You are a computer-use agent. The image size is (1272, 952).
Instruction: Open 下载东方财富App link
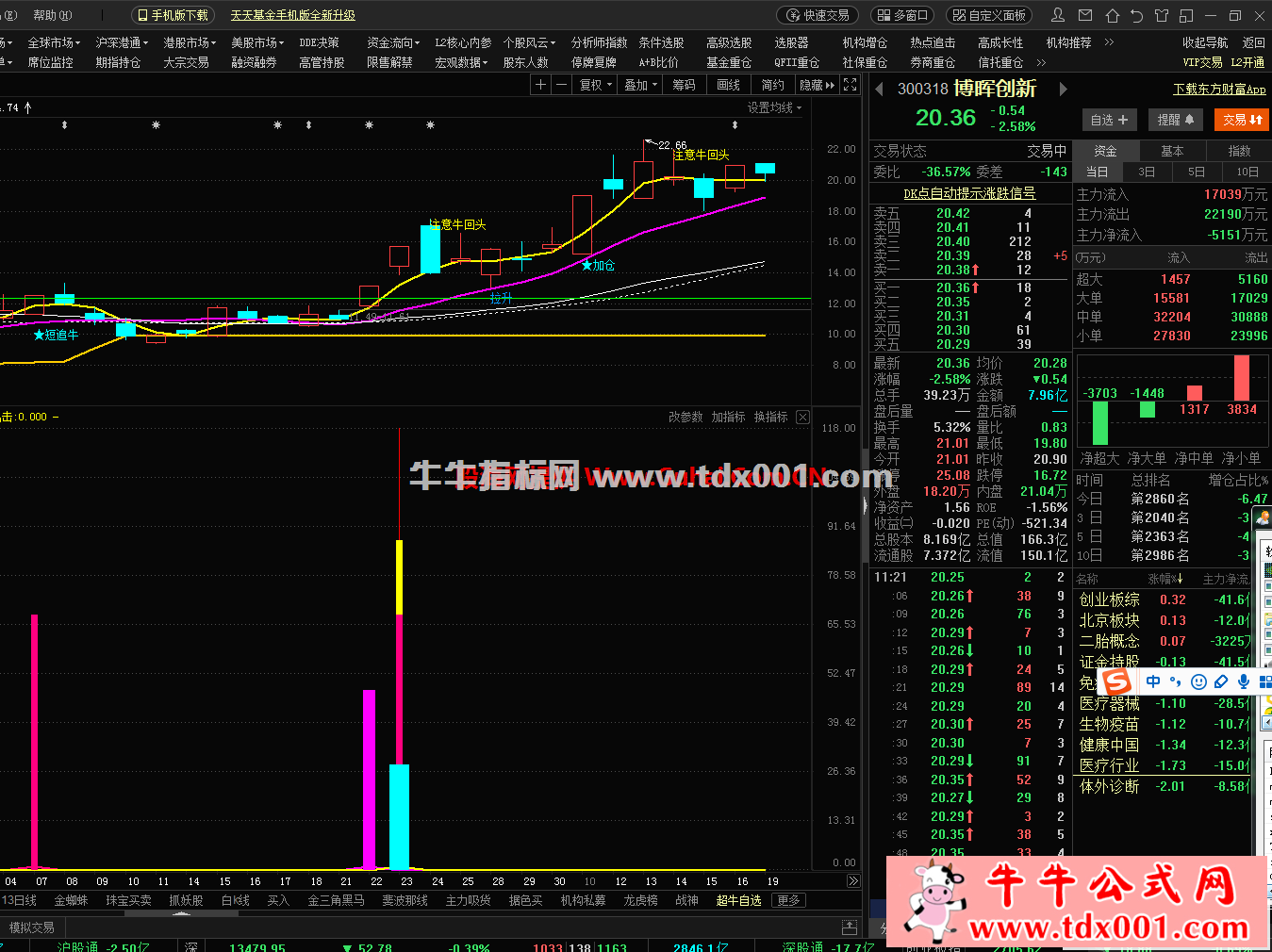1219,89
